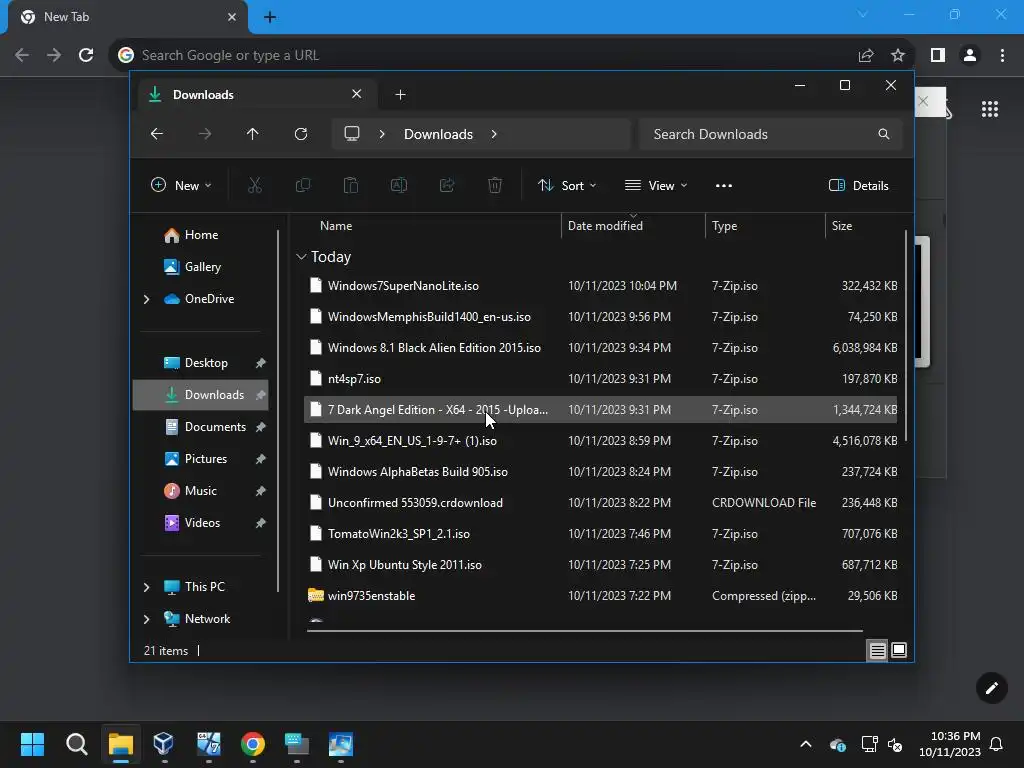Refresh the Downloads folder view
Image resolution: width=1024 pixels, height=768 pixels.
[x=300, y=134]
